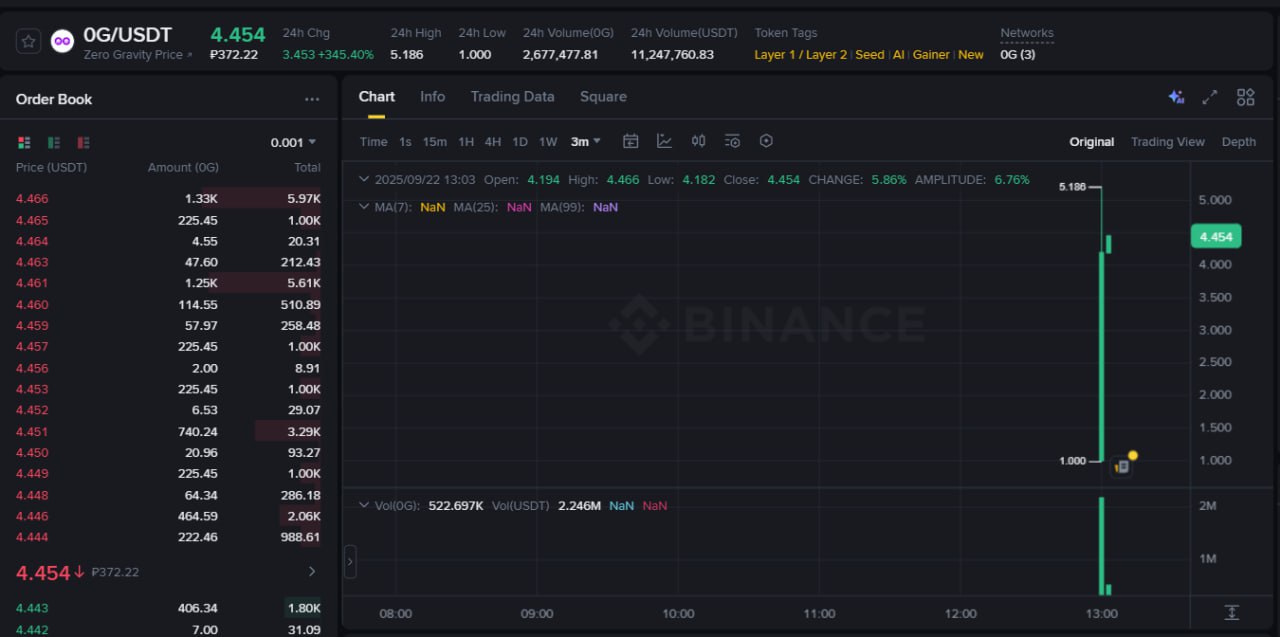Open the Trading Data tab
Screen dimensions: 1280x637
coord(512,97)
